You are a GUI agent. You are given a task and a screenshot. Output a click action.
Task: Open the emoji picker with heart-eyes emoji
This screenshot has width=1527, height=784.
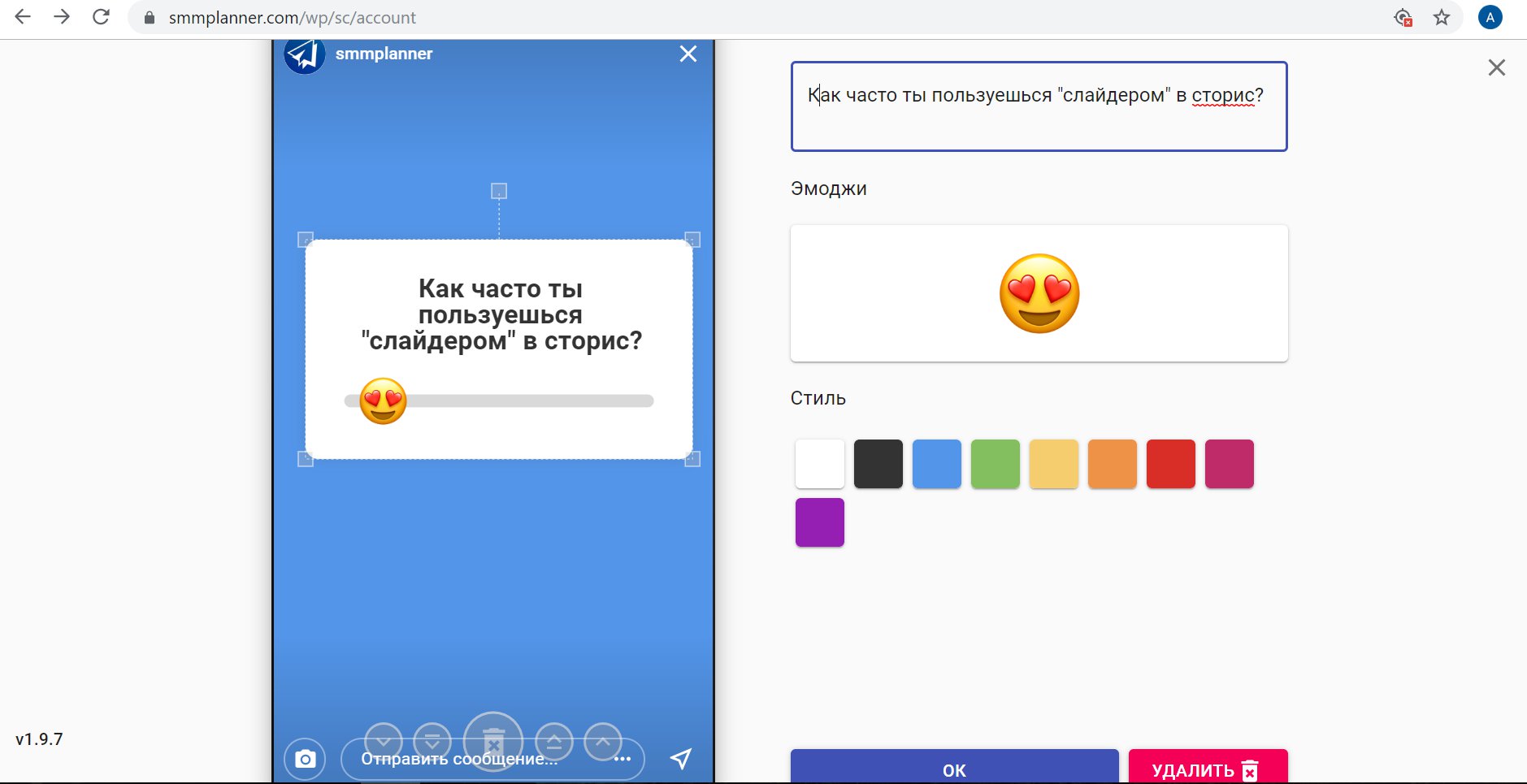[1039, 293]
